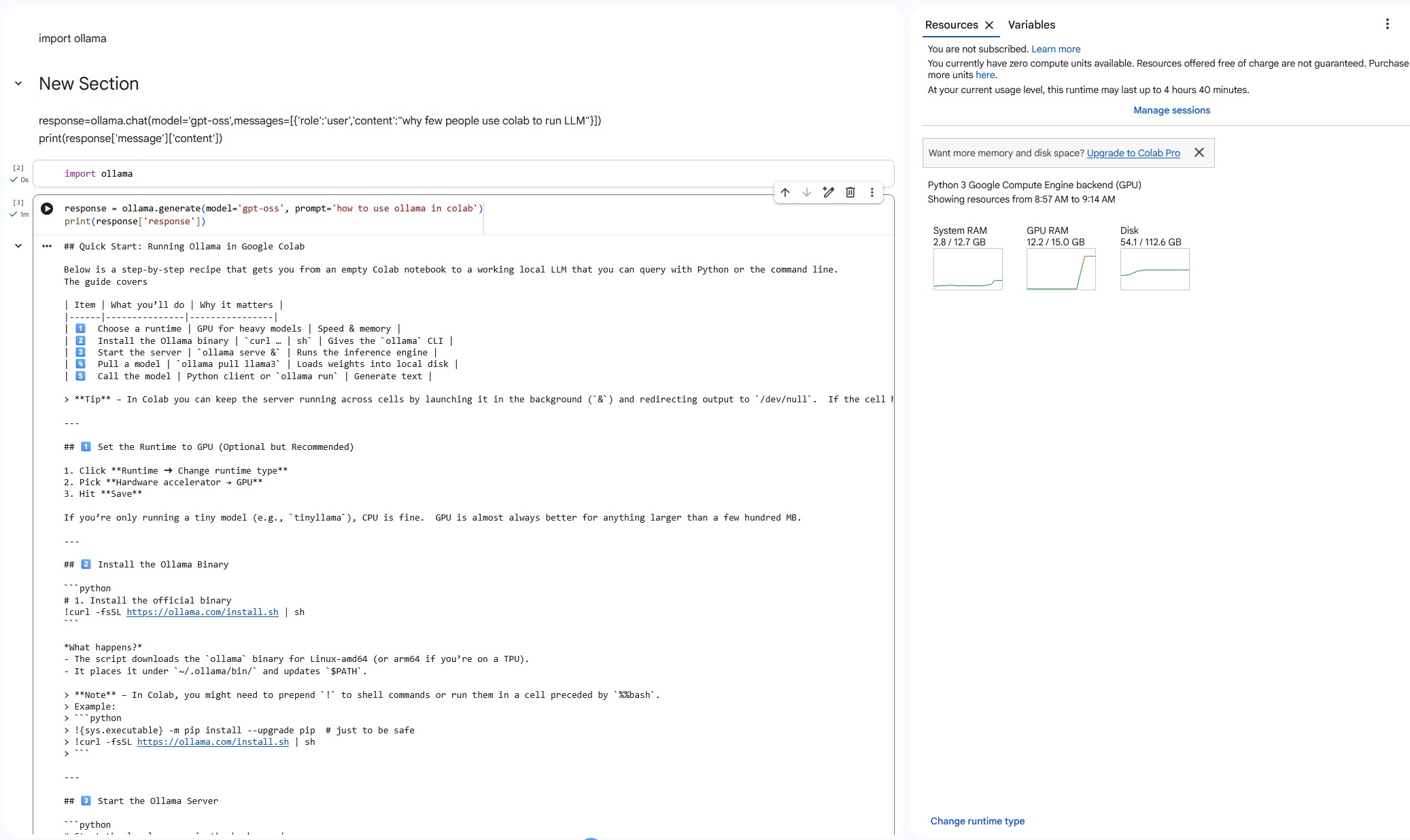The image size is (1410, 840).
Task: Select the Resources tab
Action: point(951,25)
